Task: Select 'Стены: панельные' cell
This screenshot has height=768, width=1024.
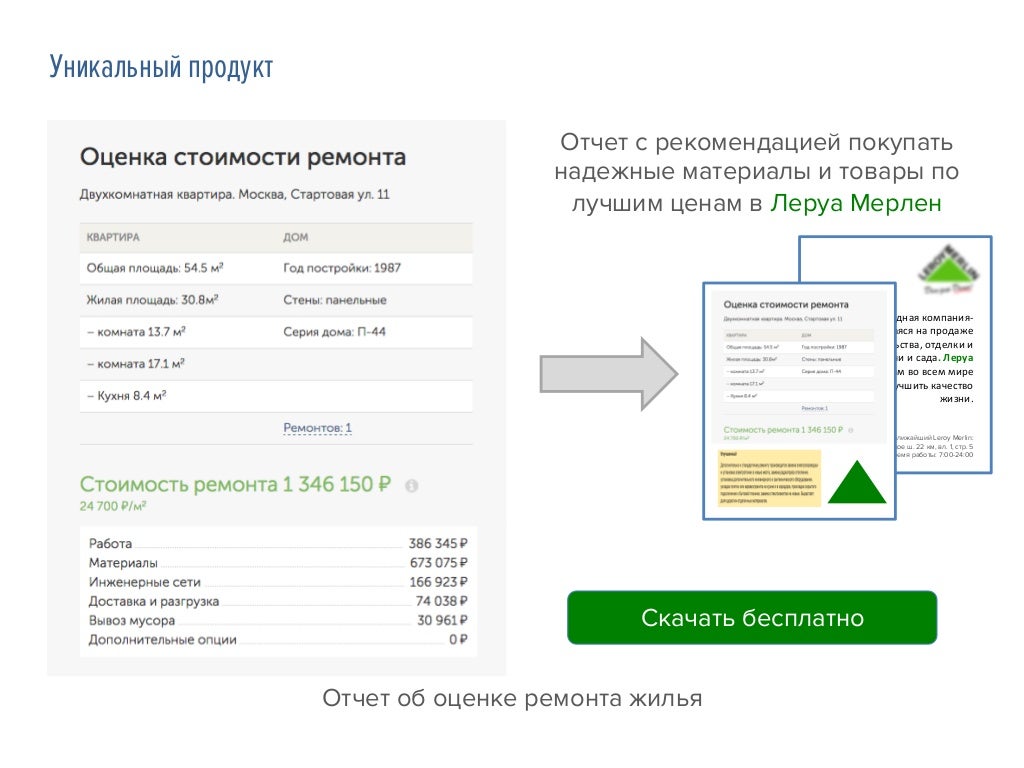Action: tap(335, 300)
